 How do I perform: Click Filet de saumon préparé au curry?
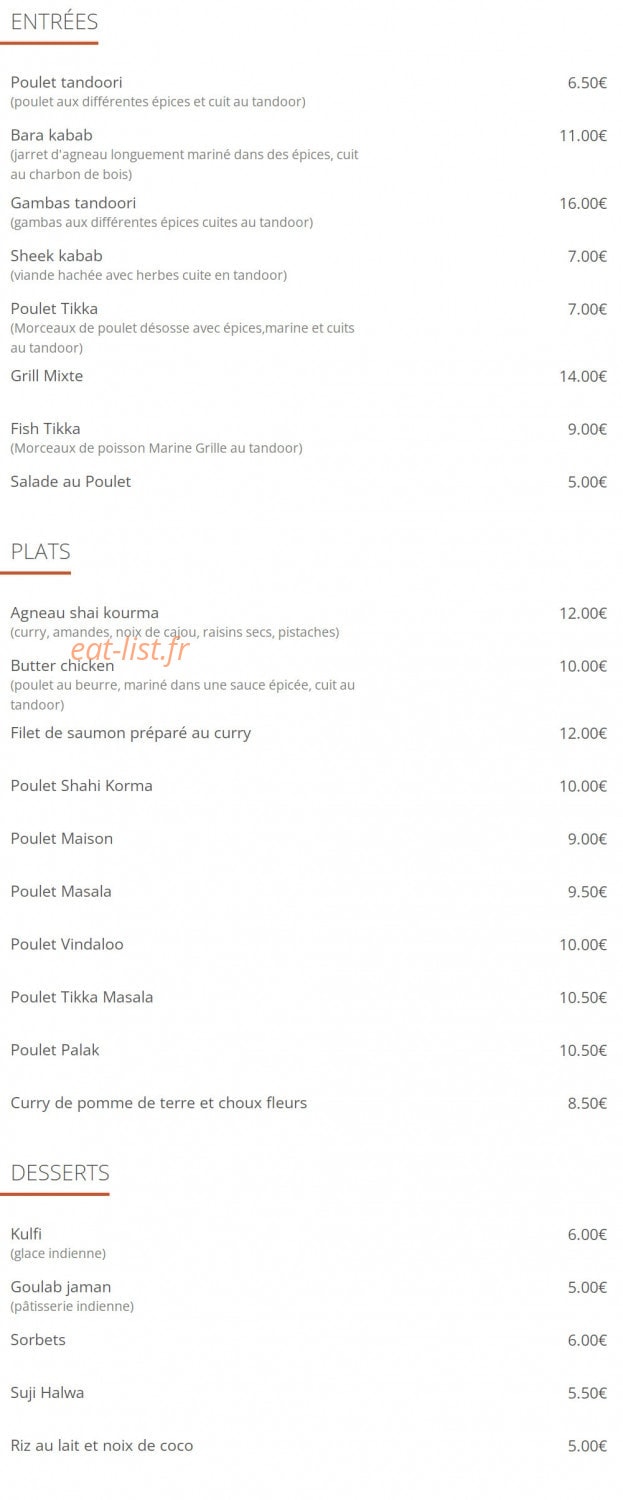click(131, 733)
